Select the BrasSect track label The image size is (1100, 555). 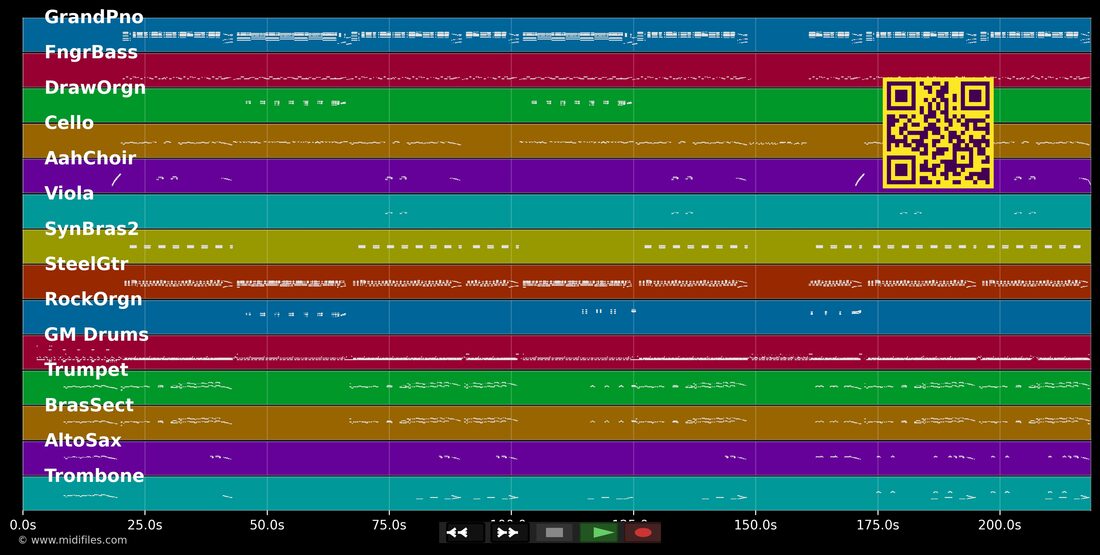point(89,405)
